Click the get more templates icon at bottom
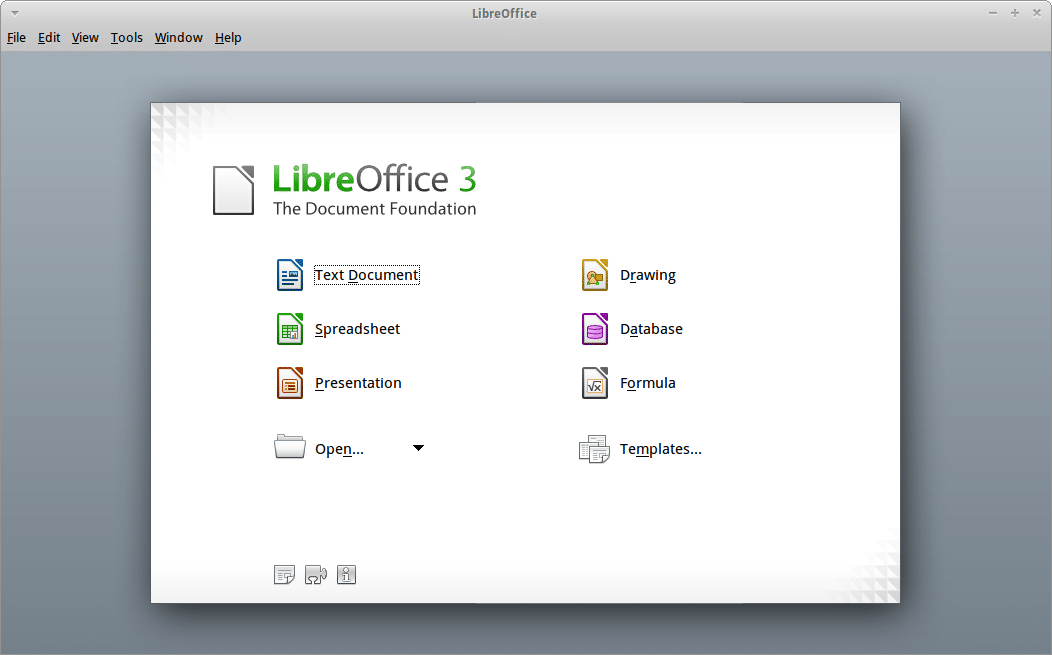This screenshot has width=1052, height=655. [x=284, y=574]
